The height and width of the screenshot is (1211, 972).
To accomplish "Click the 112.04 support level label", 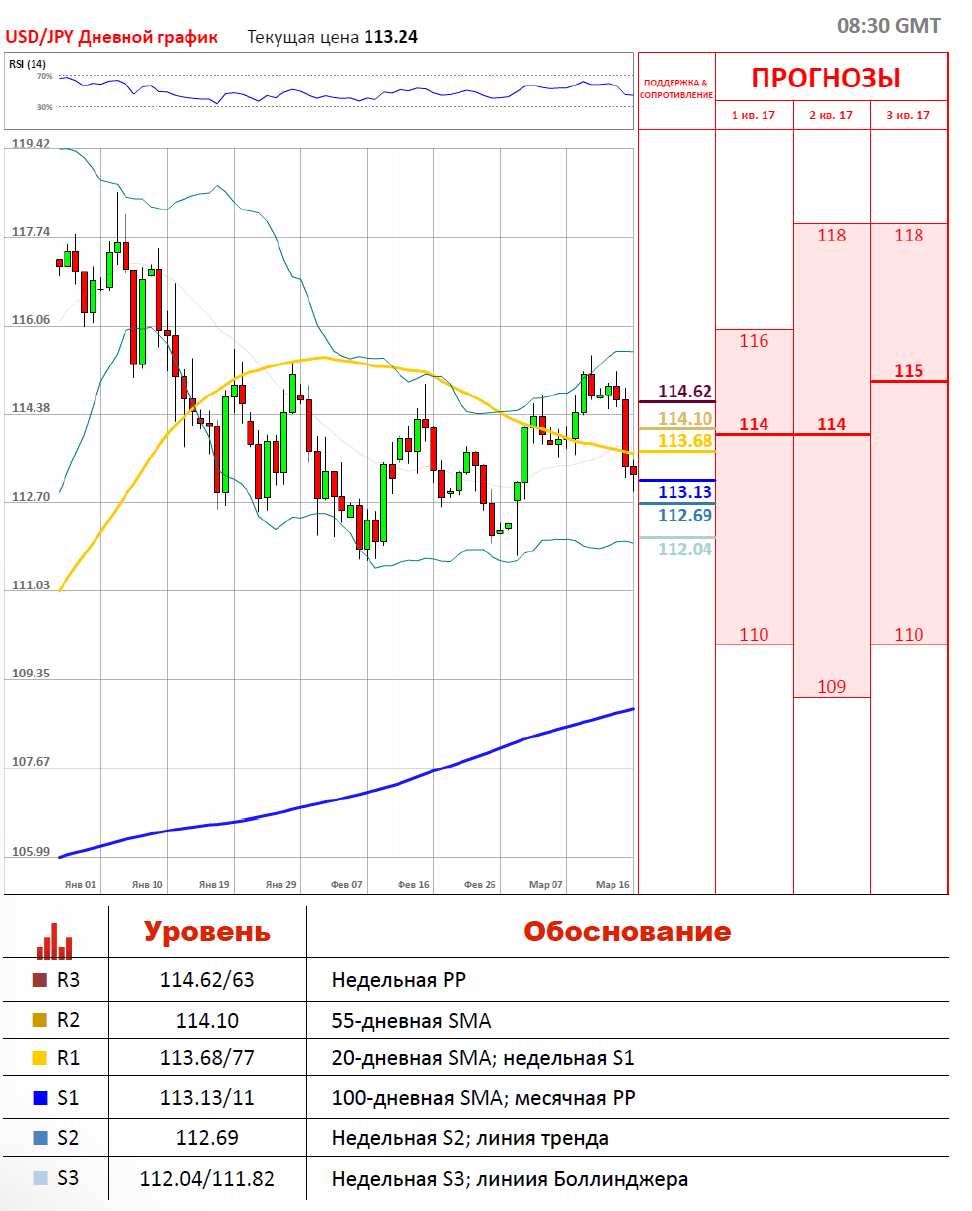I will [685, 548].
